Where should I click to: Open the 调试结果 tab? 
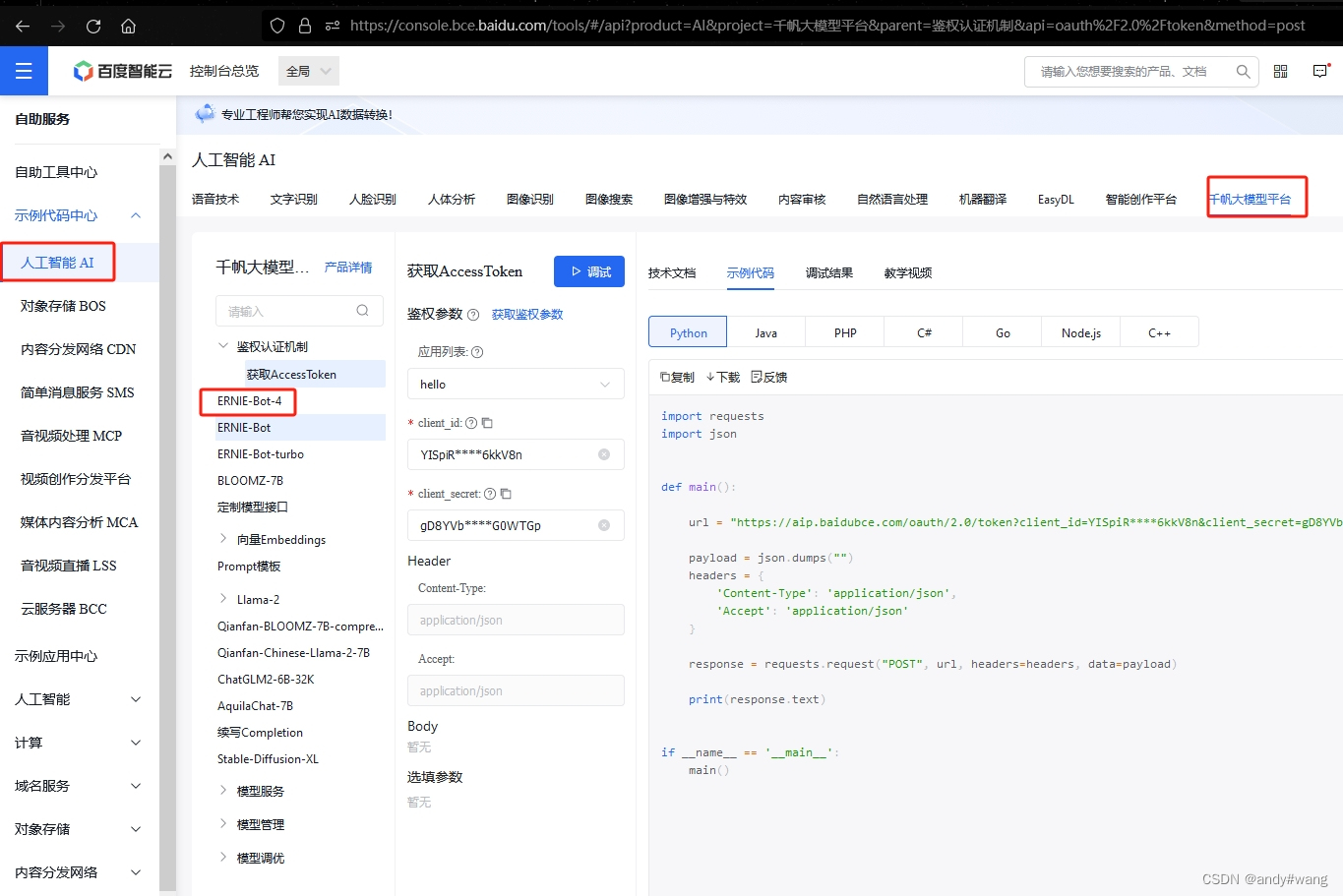(829, 272)
